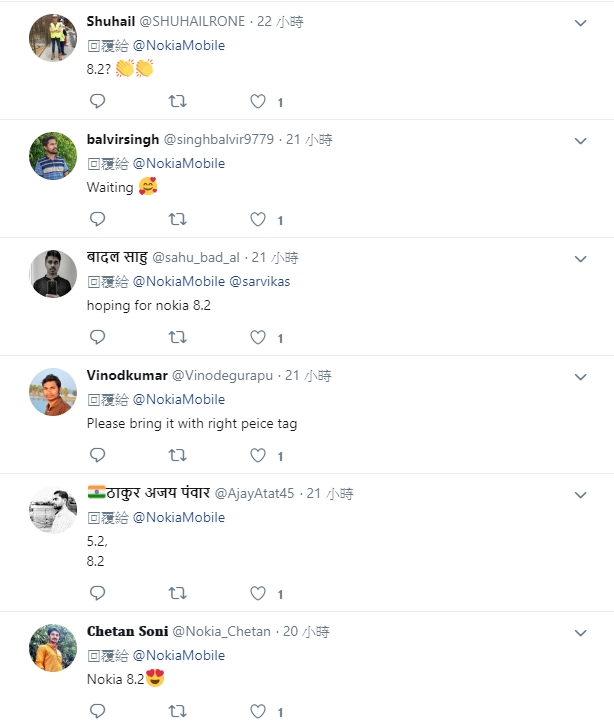Like Vinodkumar's price tag tweet
Image resolution: width=614 pixels, height=728 pixels.
point(258,455)
